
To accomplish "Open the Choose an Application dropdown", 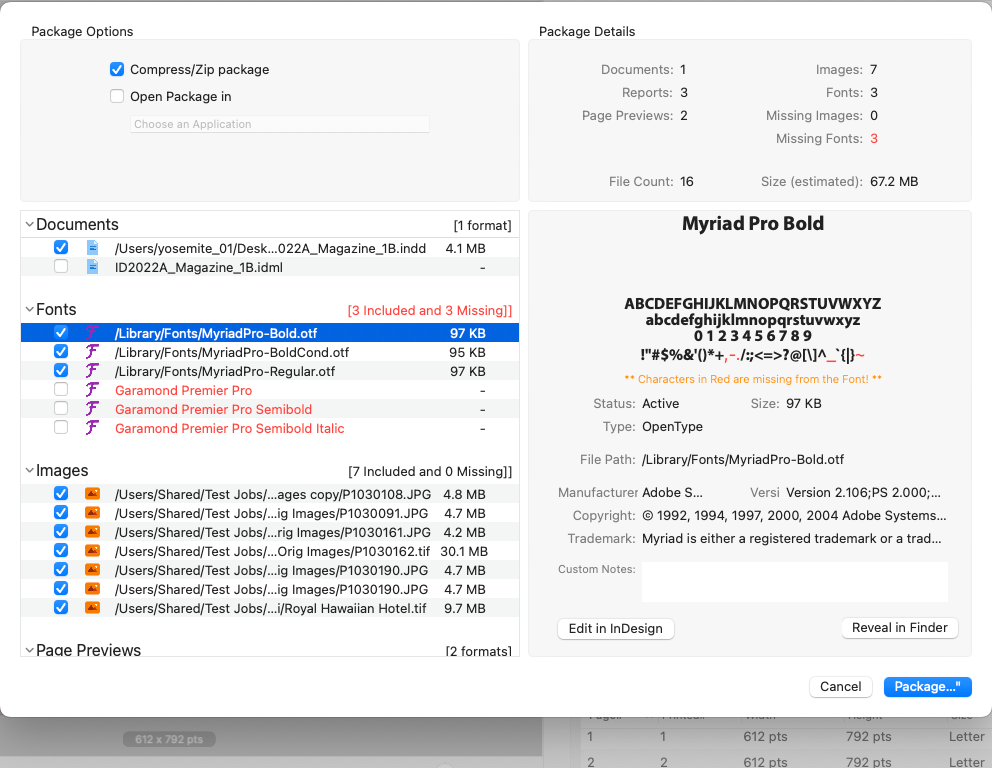I will 280,124.
